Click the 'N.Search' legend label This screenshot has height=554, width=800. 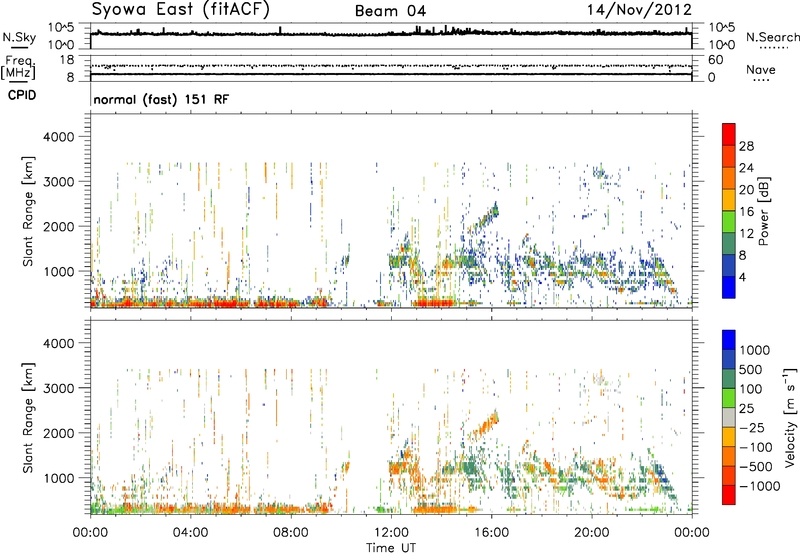pos(773,37)
